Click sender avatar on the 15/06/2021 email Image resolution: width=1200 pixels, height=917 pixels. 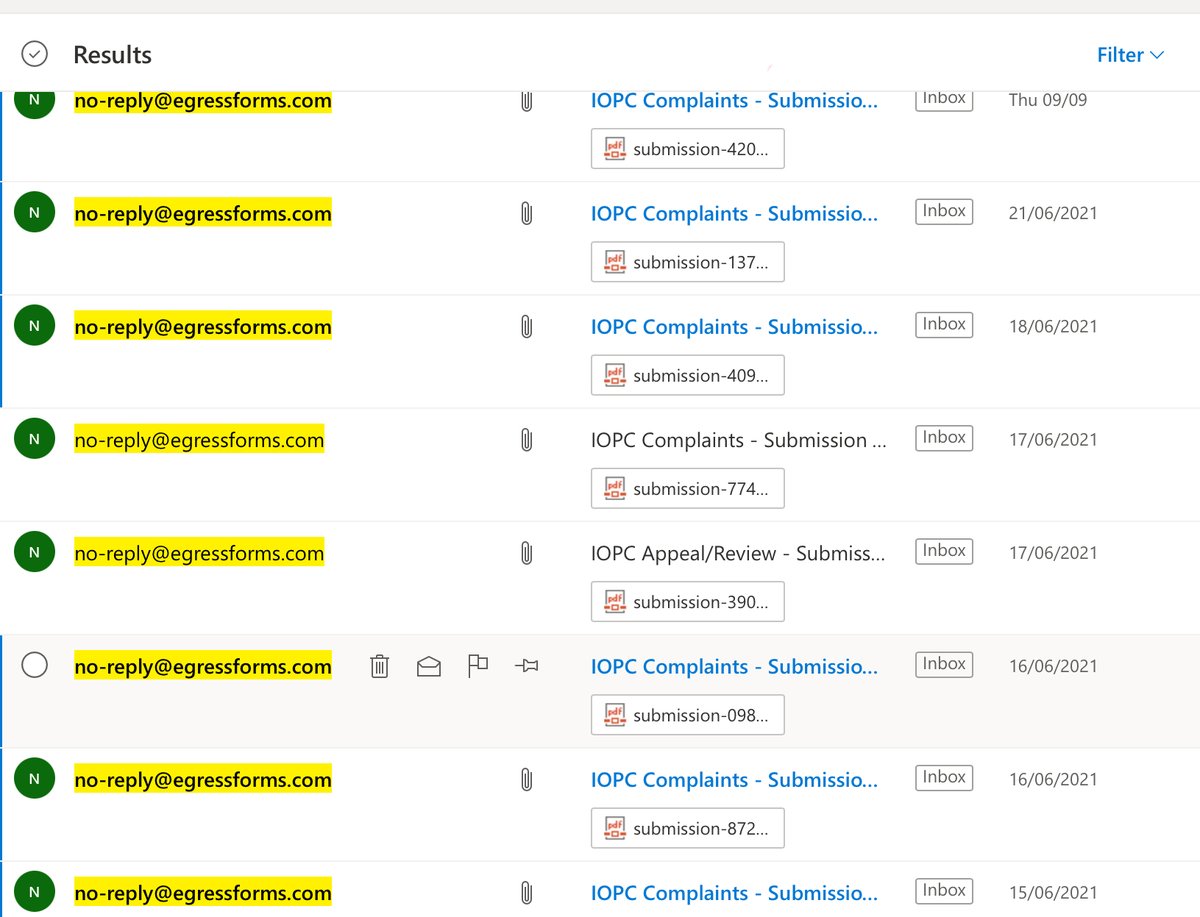[x=35, y=892]
